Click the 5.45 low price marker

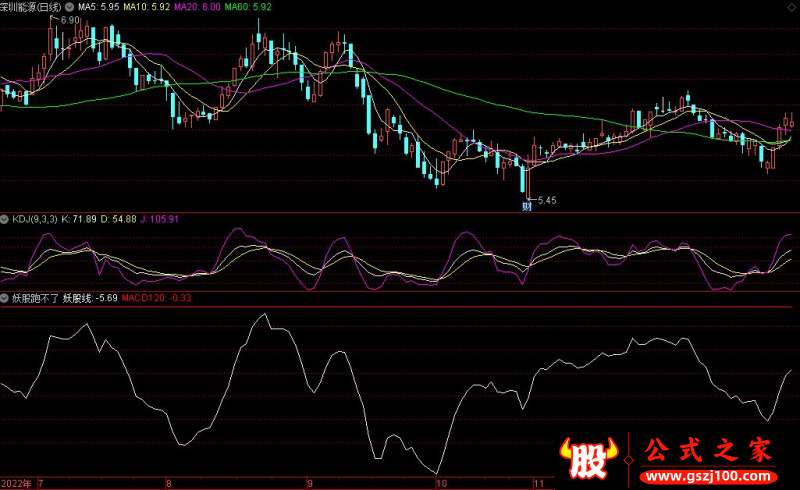[546, 200]
